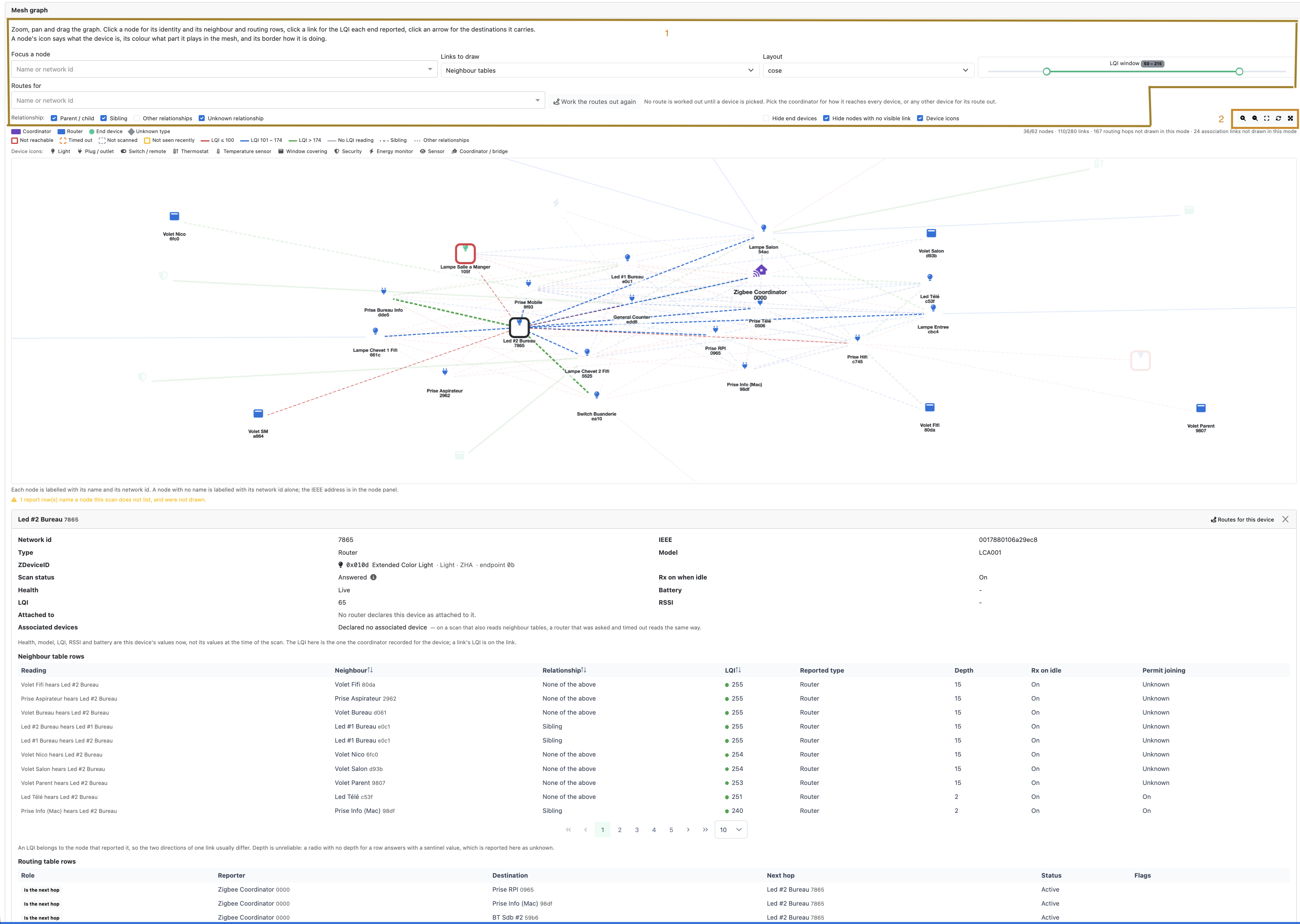Image resolution: width=1300 pixels, height=924 pixels.
Task: Click Work the routes out again
Action: (594, 102)
